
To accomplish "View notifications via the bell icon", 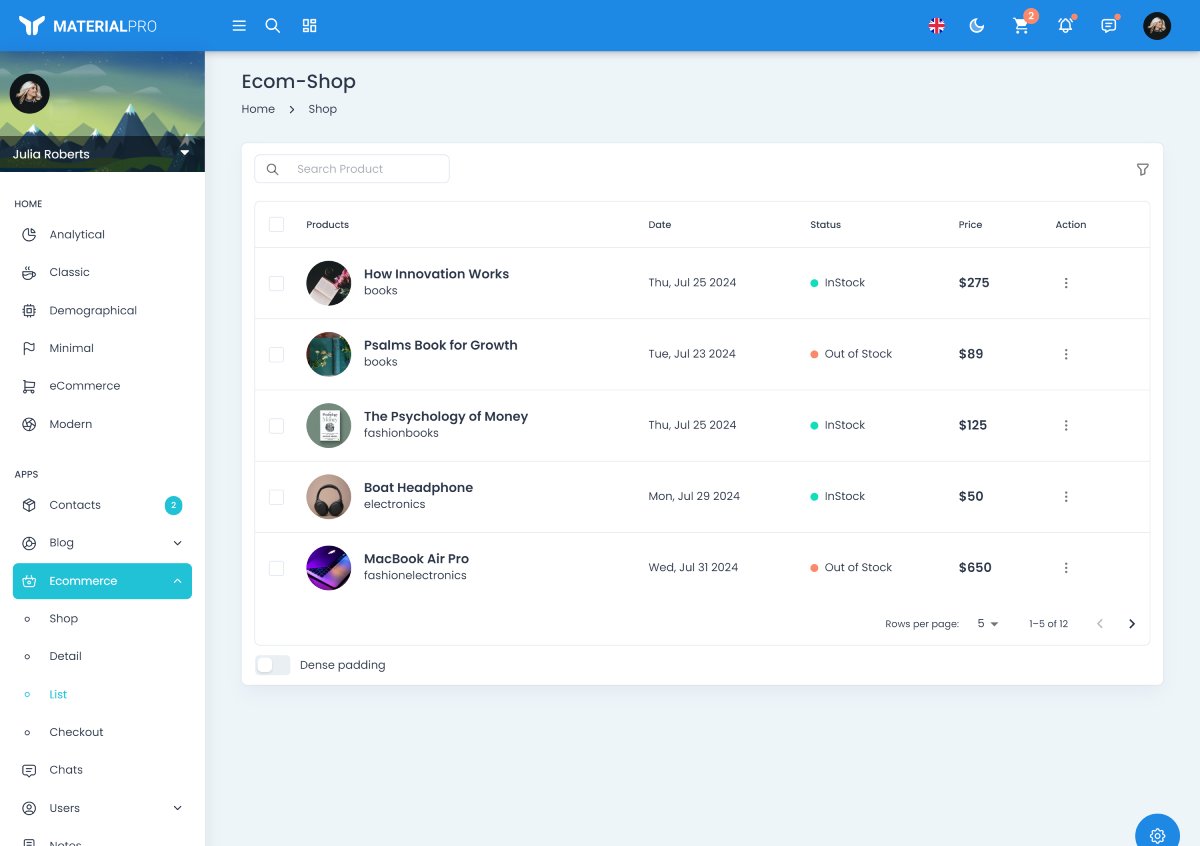I will coord(1064,26).
